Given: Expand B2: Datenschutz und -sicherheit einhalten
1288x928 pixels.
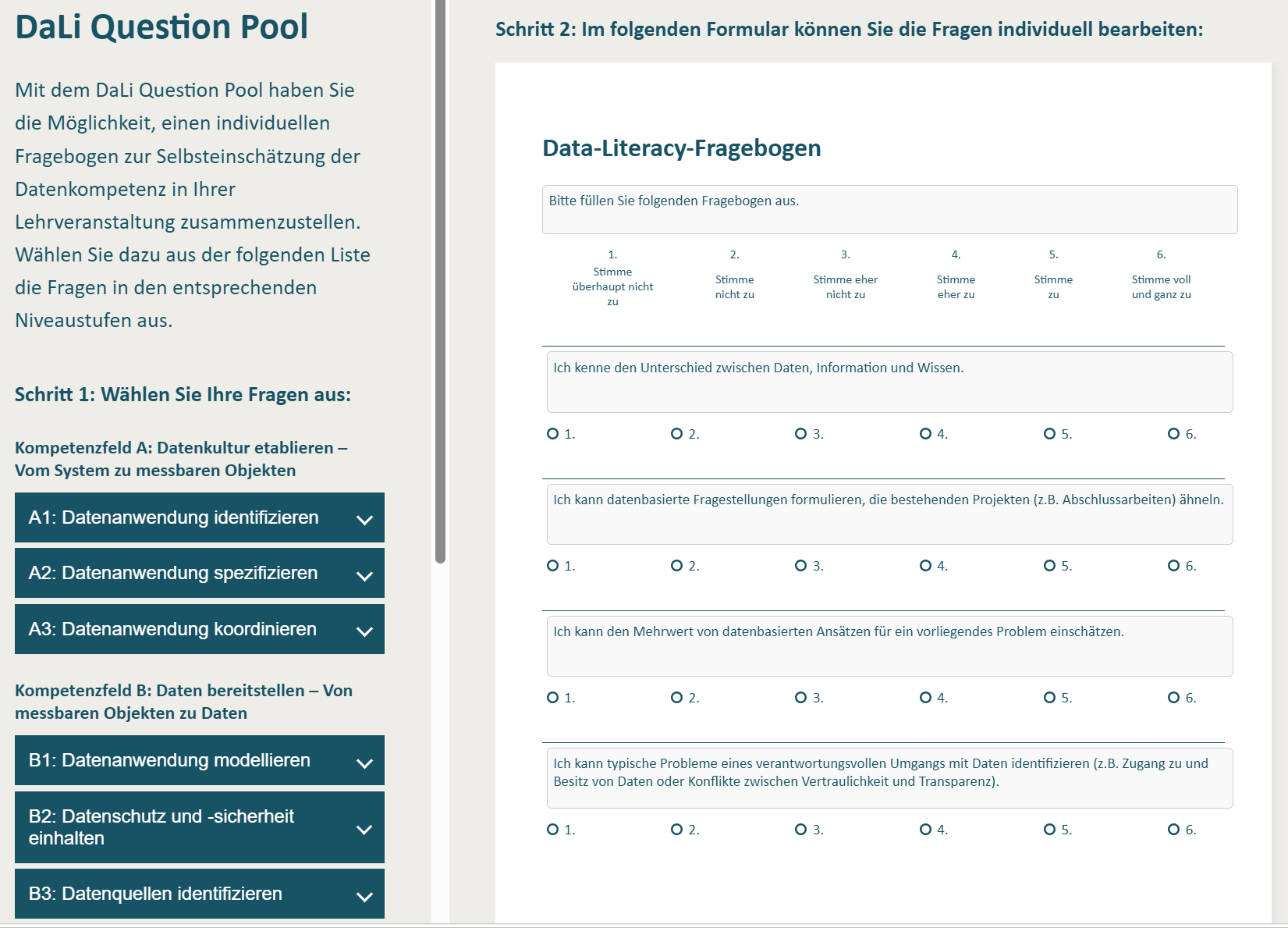Looking at the screenshot, I should pyautogui.click(x=200, y=827).
